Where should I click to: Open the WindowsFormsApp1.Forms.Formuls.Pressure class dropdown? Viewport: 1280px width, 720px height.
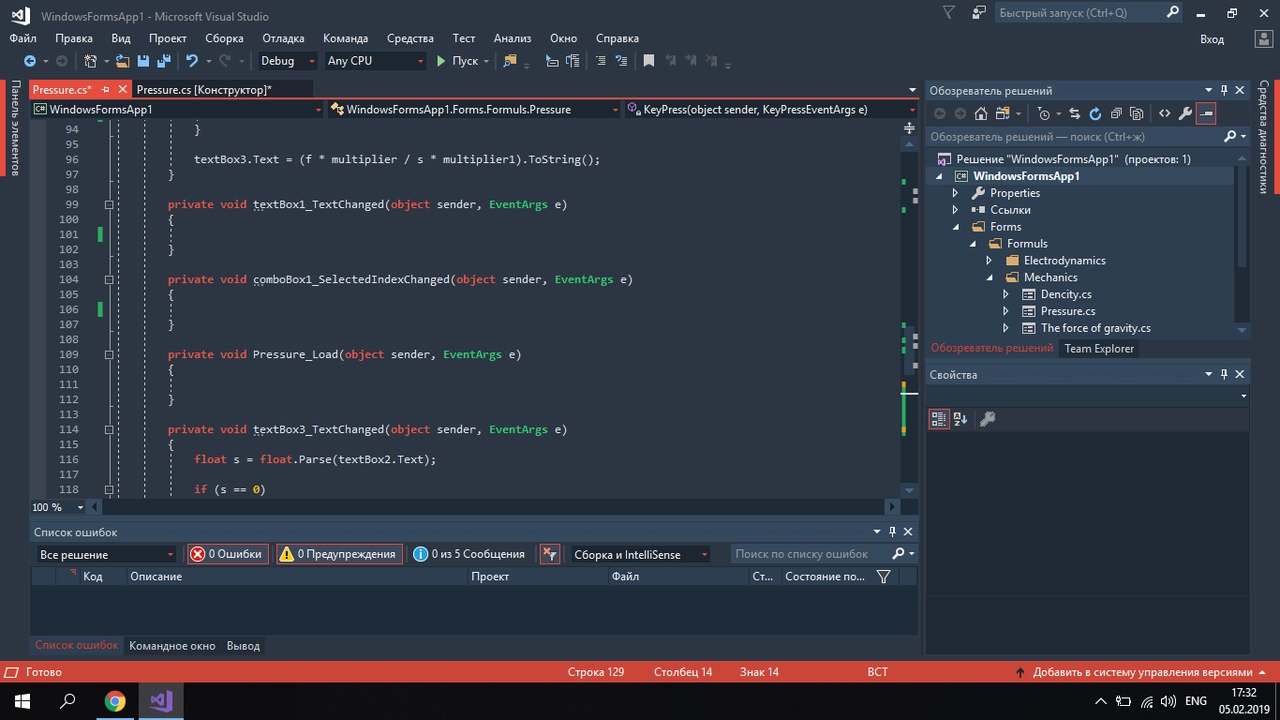click(475, 110)
